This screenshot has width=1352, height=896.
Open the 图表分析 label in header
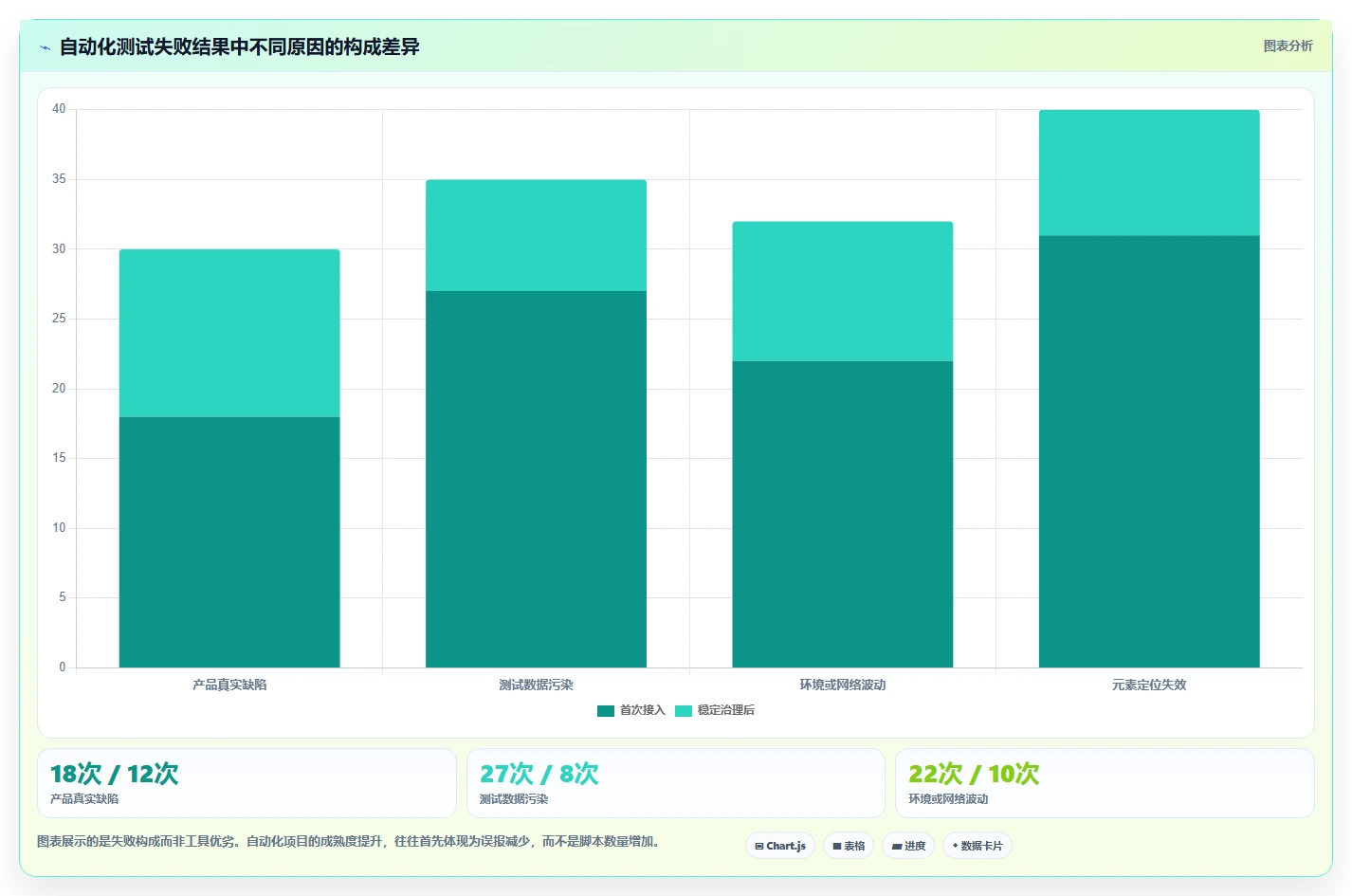[1288, 46]
